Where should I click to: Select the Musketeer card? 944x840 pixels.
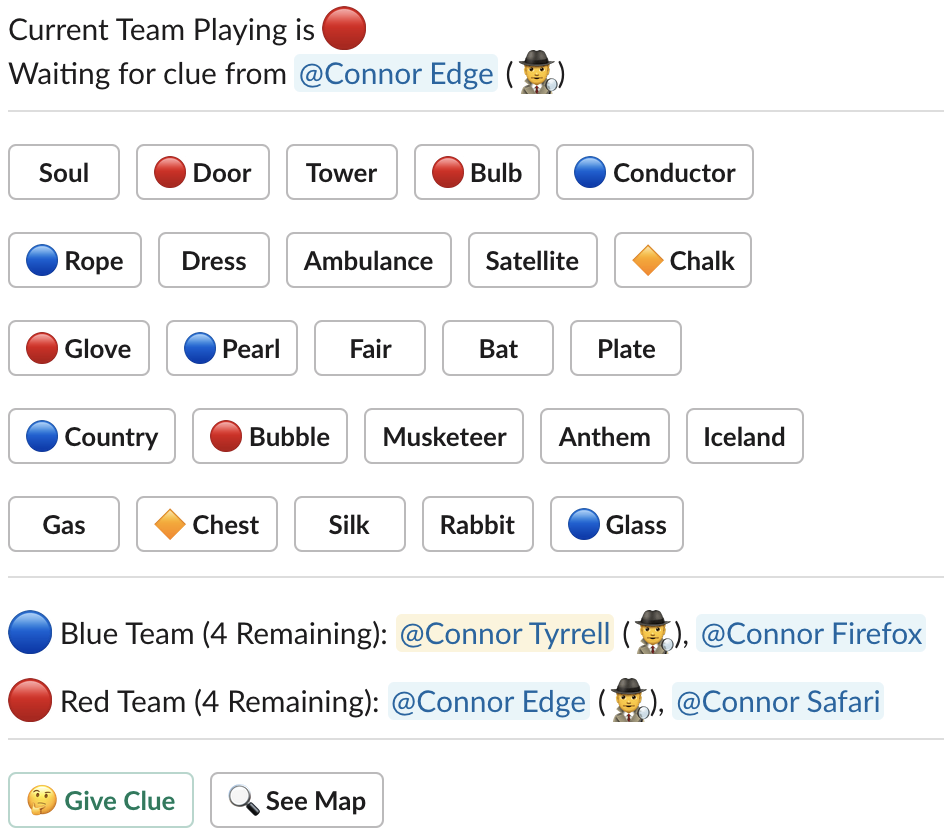point(443,436)
